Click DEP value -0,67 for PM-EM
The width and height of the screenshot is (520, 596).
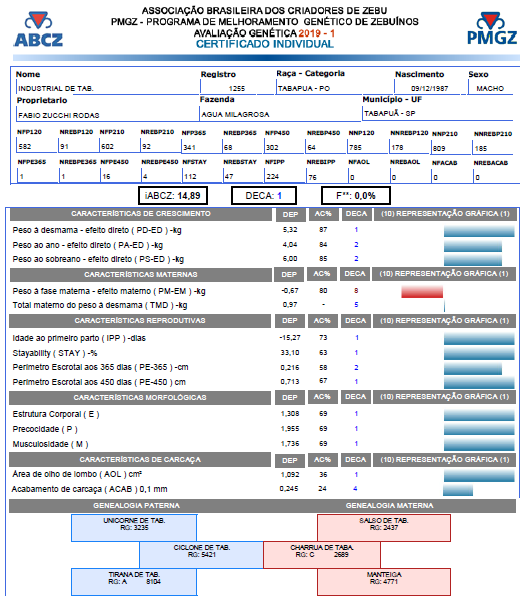290,290
